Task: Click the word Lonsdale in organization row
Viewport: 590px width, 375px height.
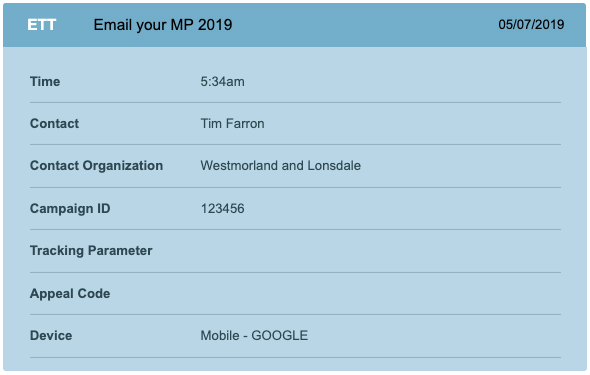Action: pos(334,165)
